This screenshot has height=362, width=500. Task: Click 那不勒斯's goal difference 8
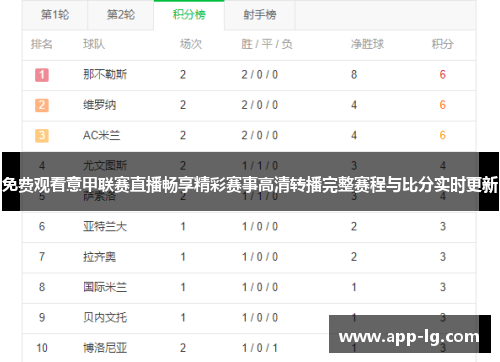pyautogui.click(x=354, y=75)
